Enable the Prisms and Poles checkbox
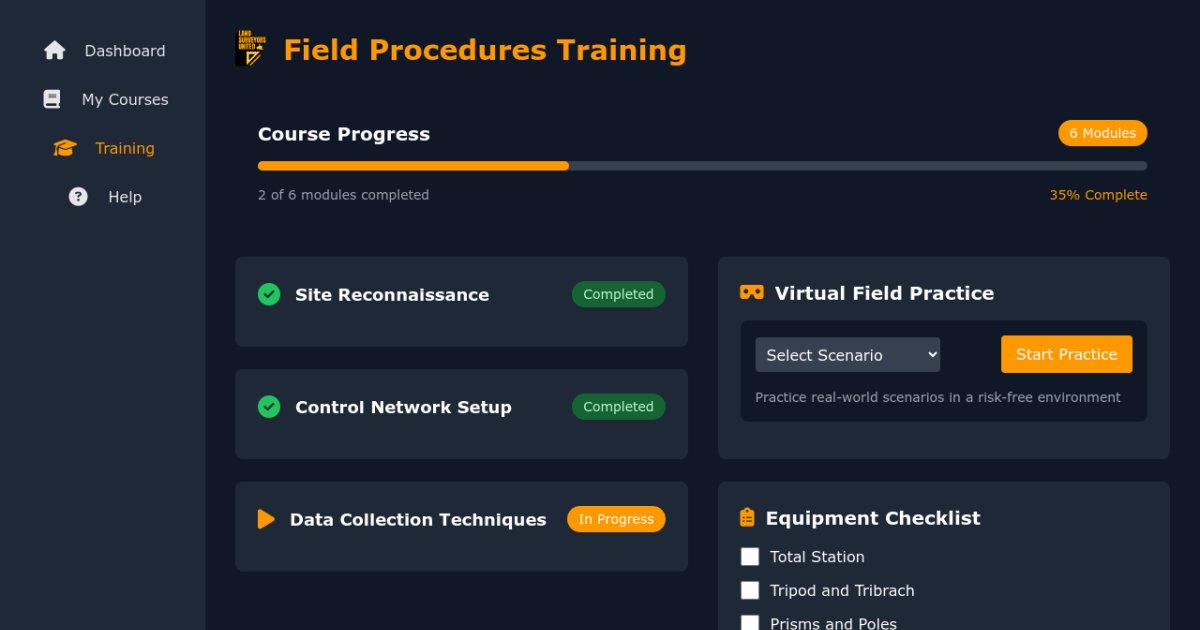This screenshot has height=630, width=1200. (x=750, y=623)
